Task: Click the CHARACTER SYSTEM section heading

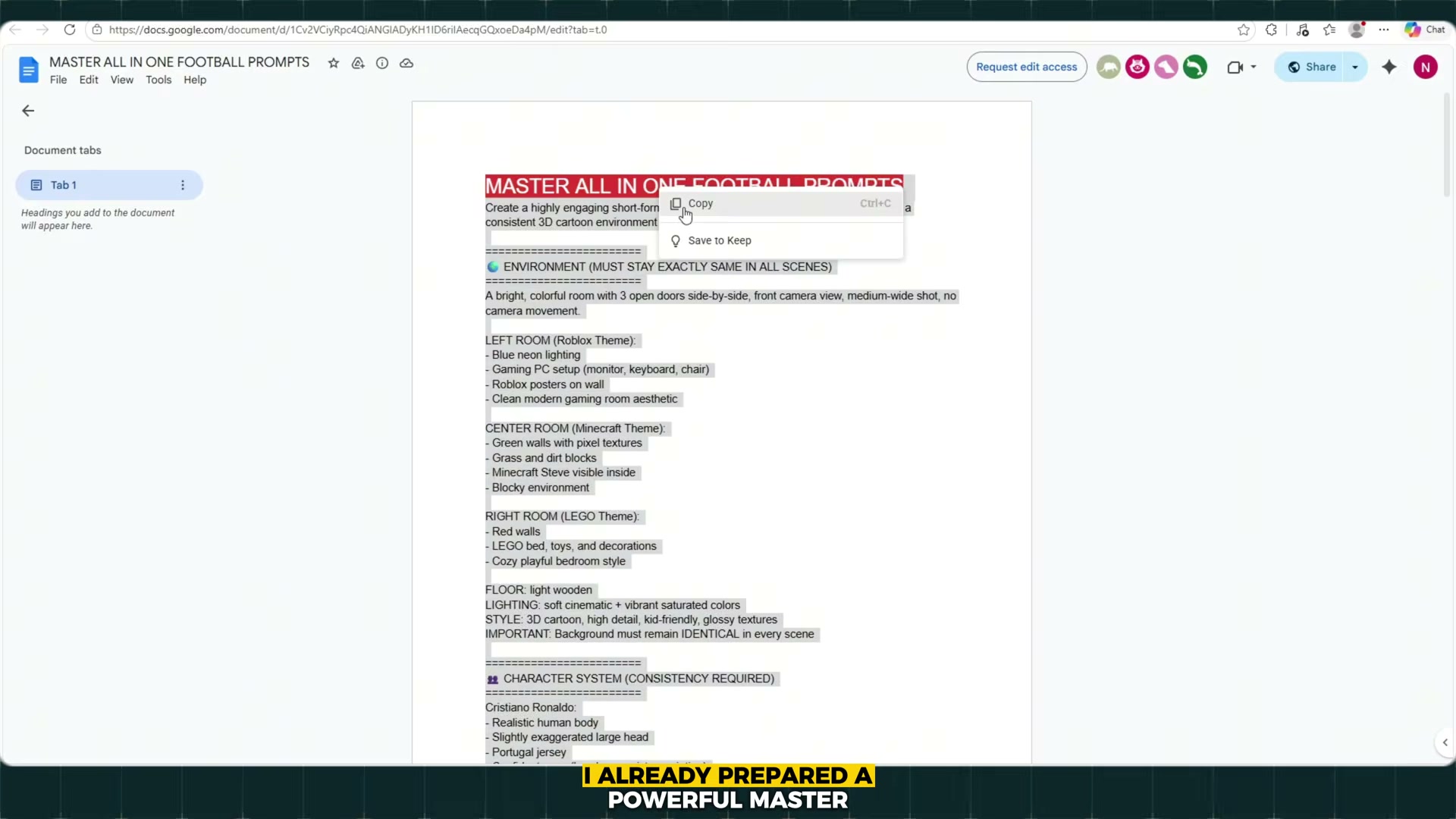Action: coord(630,679)
